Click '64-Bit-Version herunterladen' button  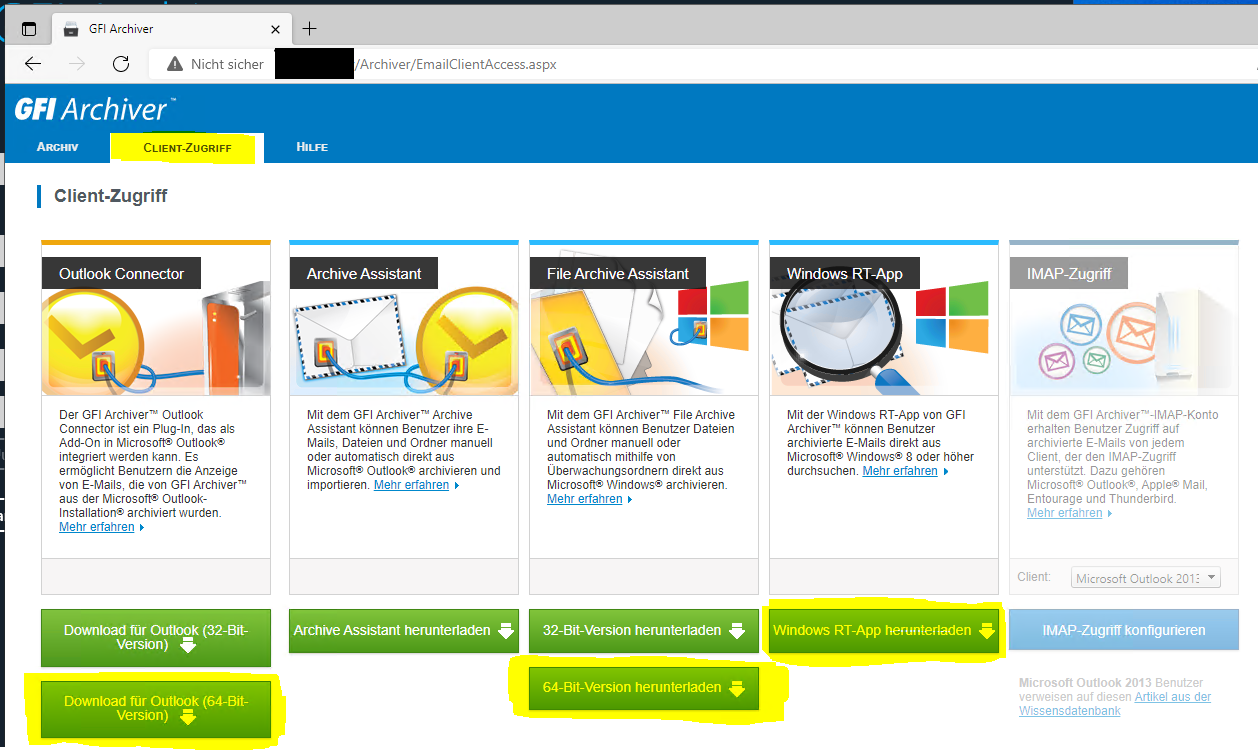pos(644,688)
